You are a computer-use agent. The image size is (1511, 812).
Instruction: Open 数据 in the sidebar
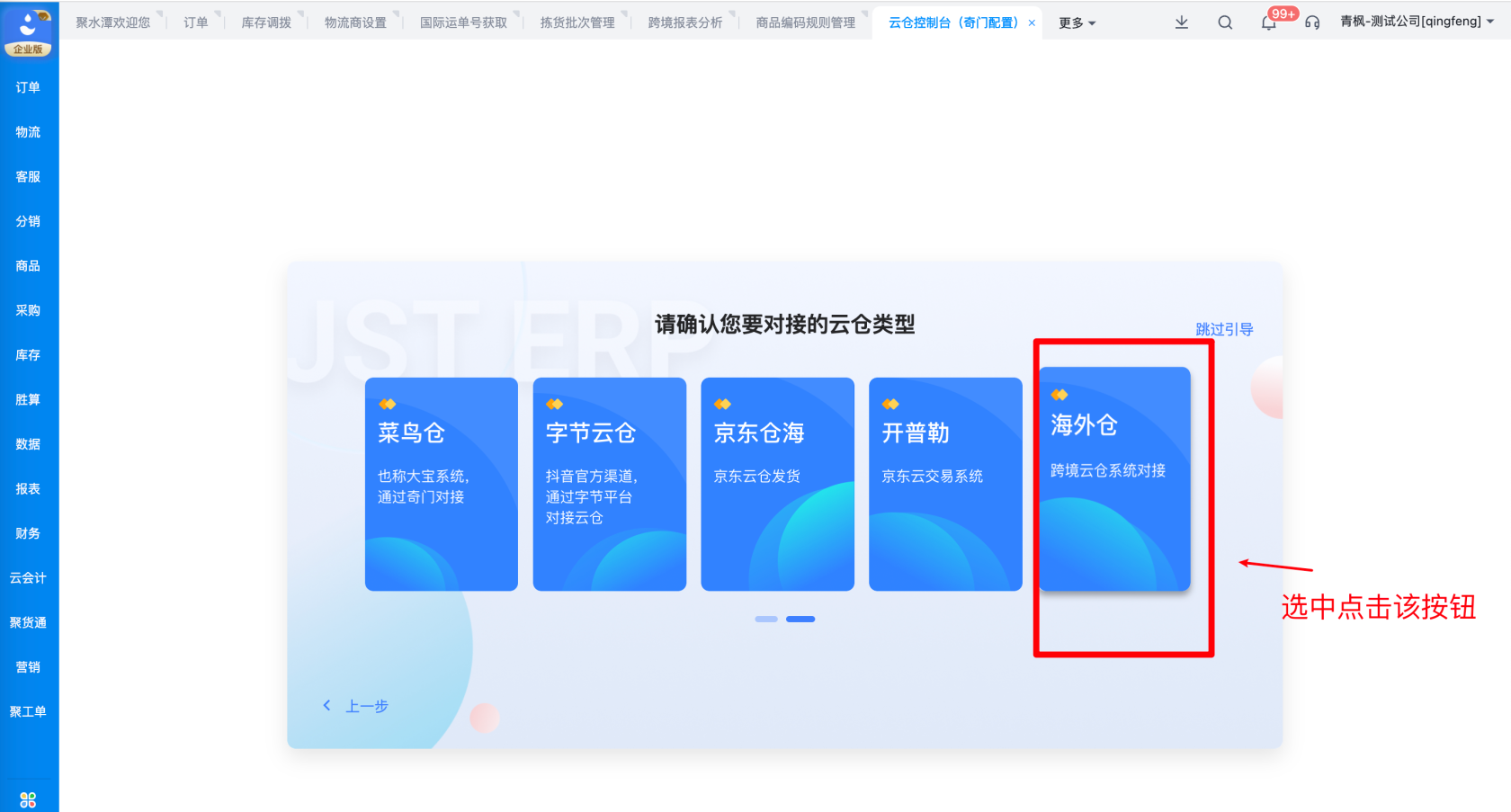pos(28,444)
